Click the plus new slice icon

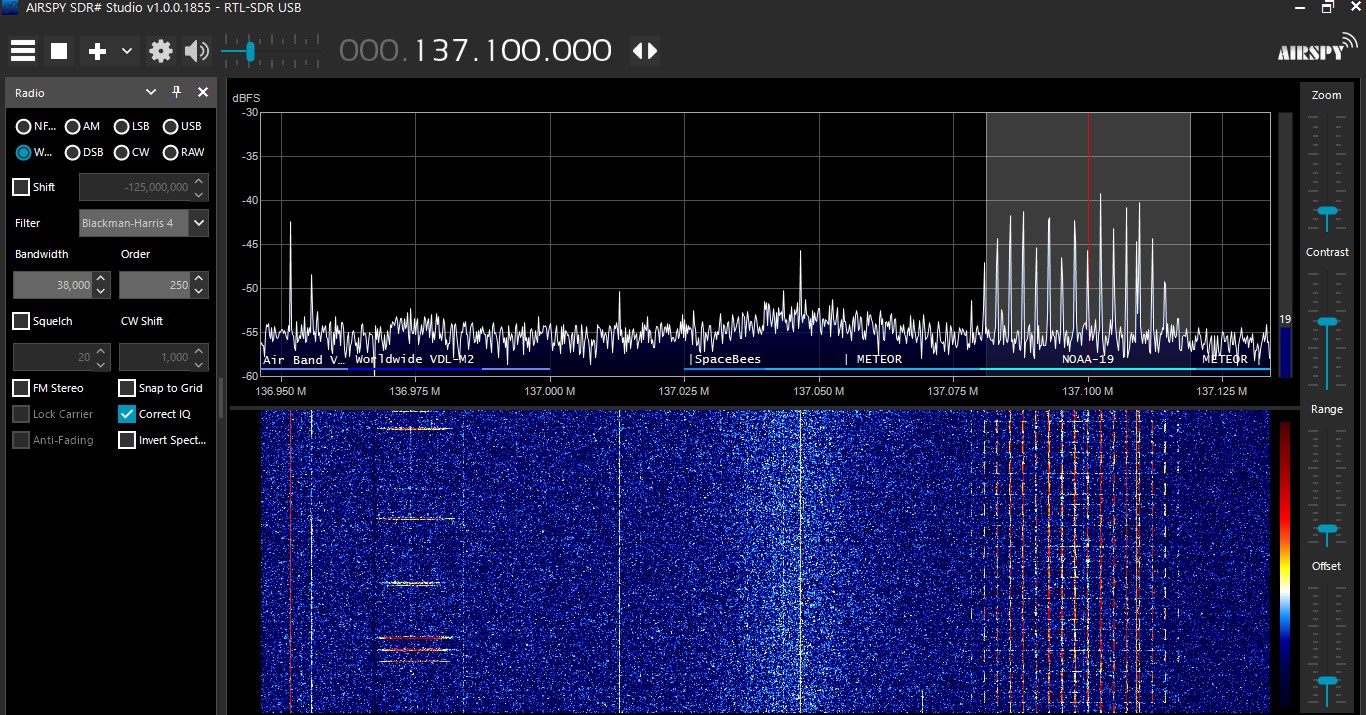pyautogui.click(x=97, y=51)
